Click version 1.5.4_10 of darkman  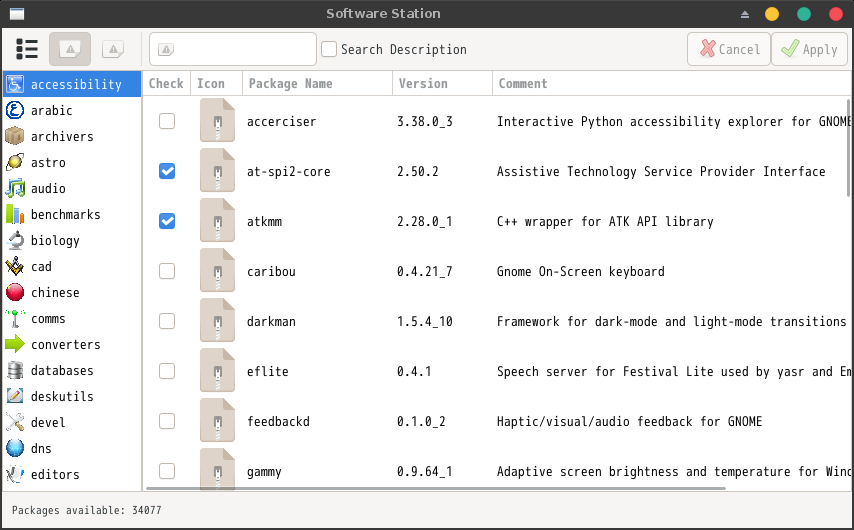point(425,321)
